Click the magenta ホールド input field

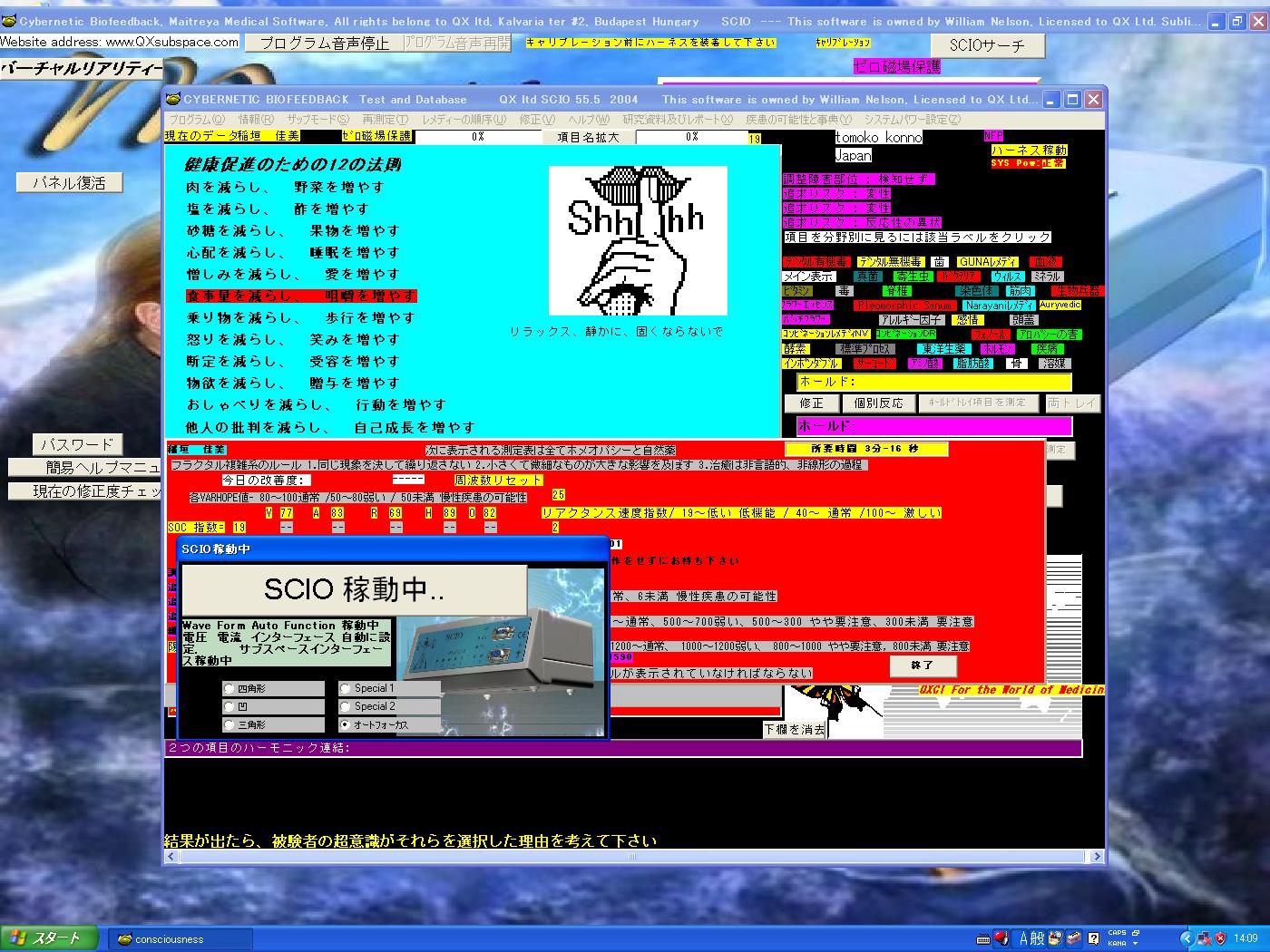[x=933, y=426]
